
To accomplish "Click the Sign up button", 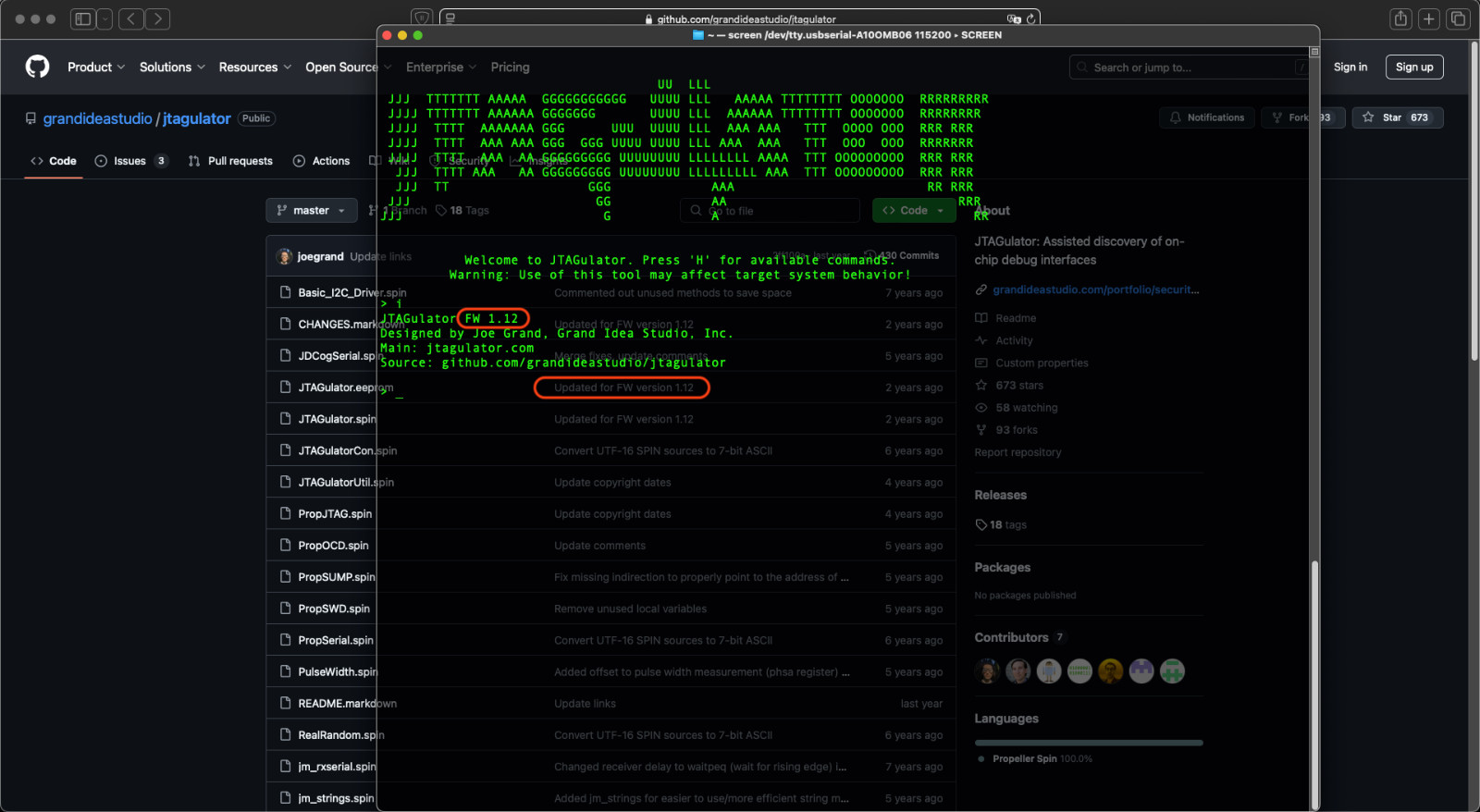I will tap(1414, 67).
